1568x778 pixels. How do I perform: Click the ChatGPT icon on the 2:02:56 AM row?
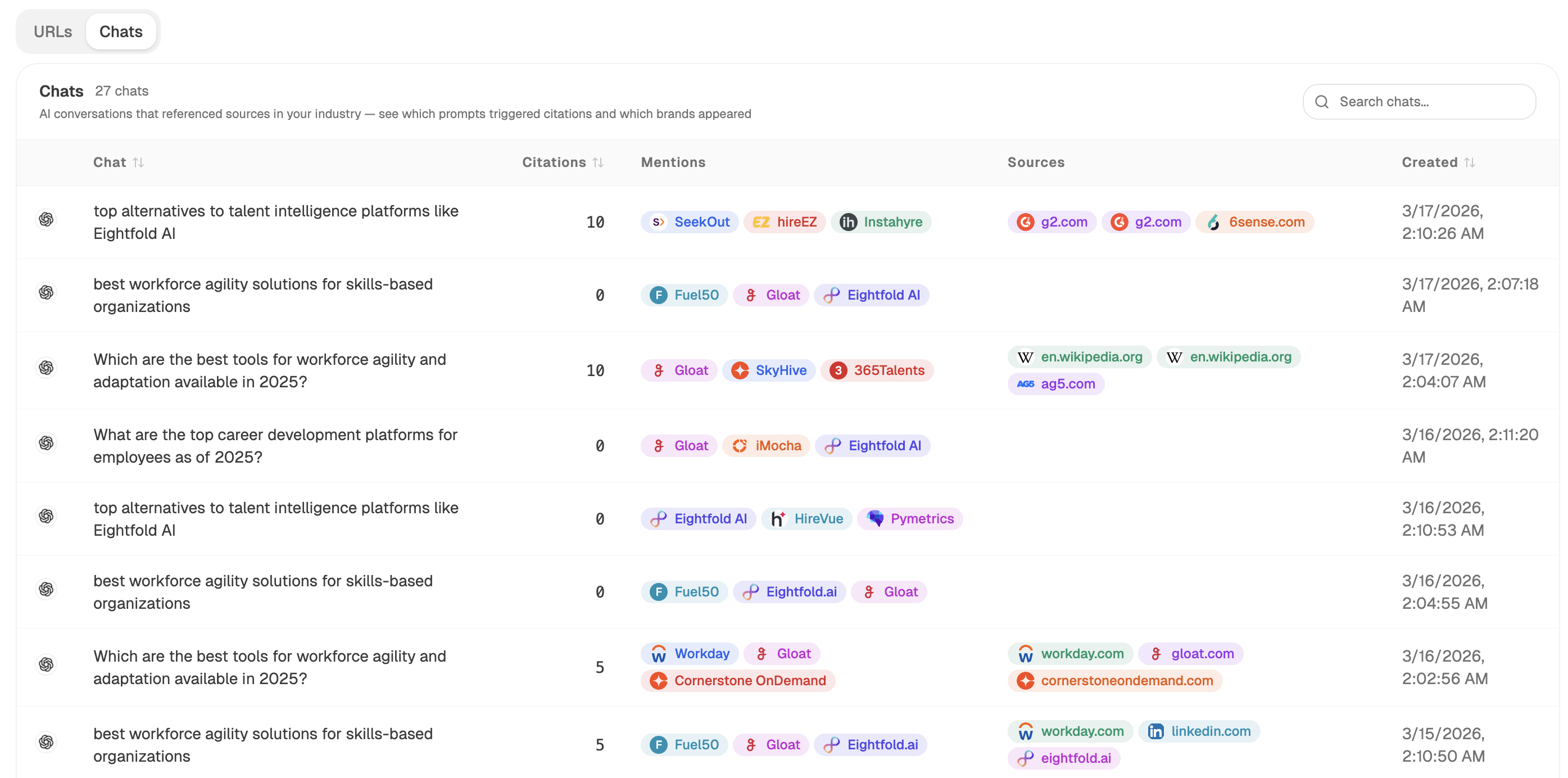coord(46,664)
